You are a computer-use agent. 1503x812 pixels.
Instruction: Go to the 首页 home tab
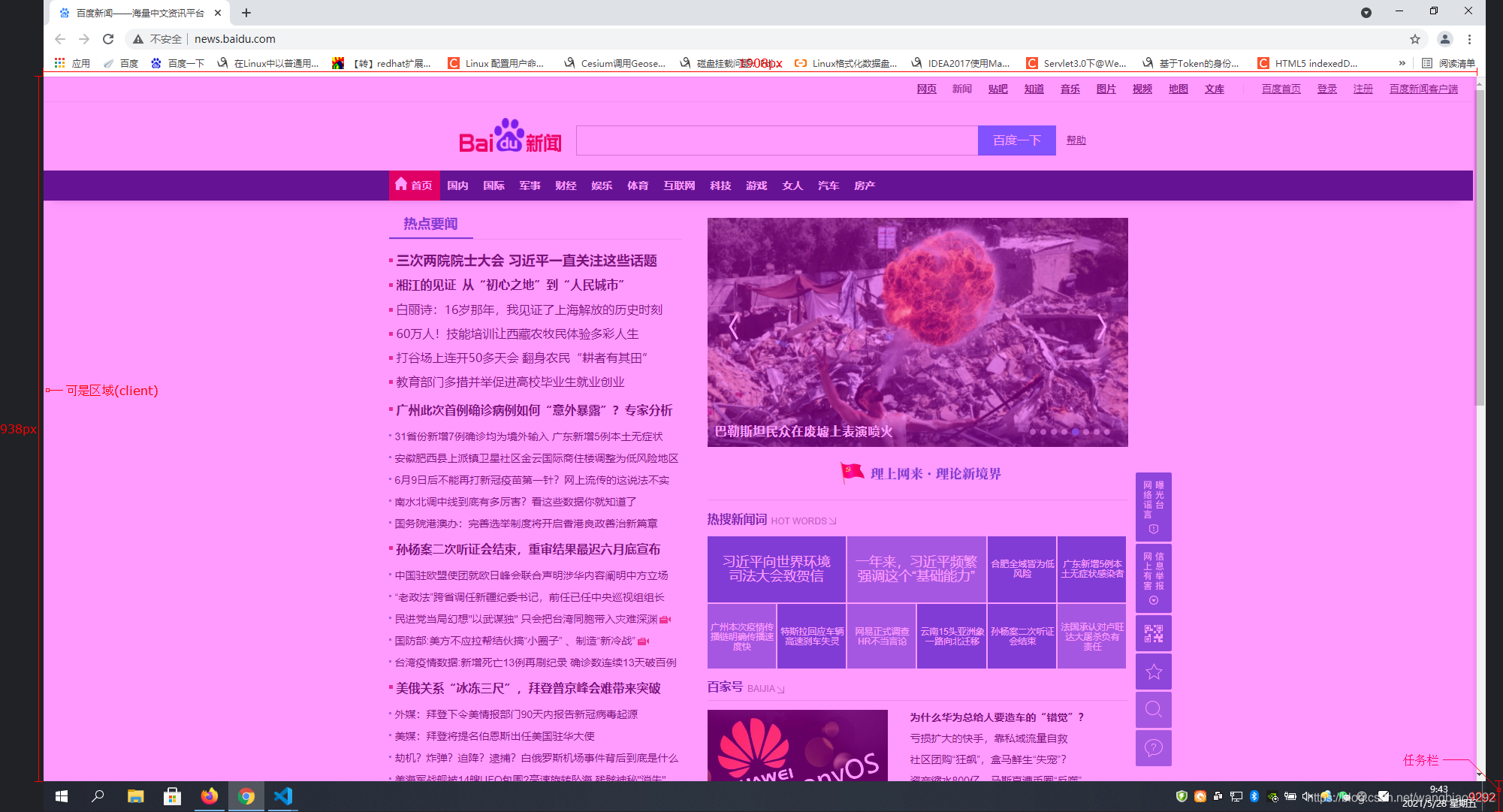pyautogui.click(x=414, y=186)
